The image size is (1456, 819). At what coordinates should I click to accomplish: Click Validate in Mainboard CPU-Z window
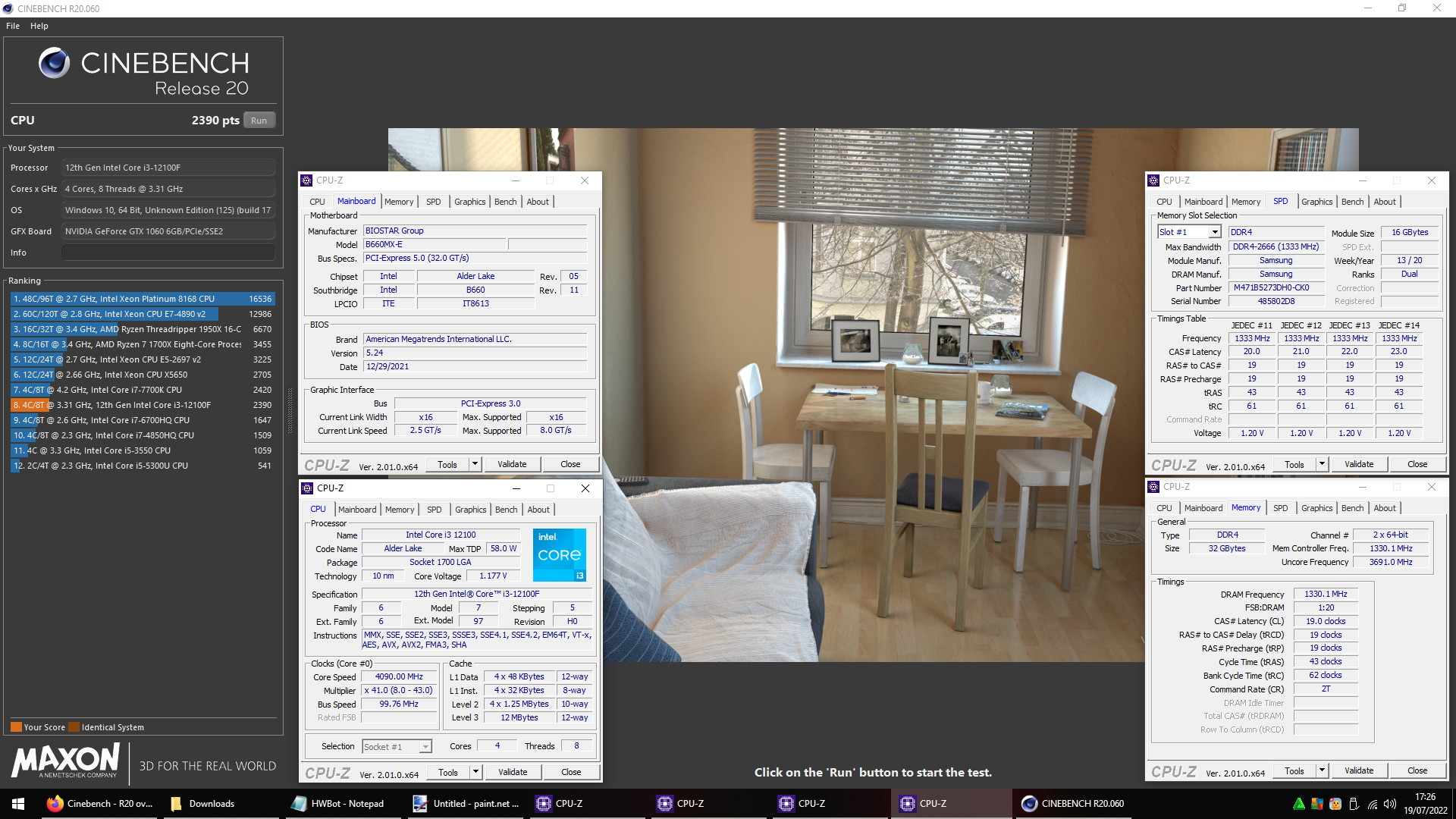(x=512, y=464)
